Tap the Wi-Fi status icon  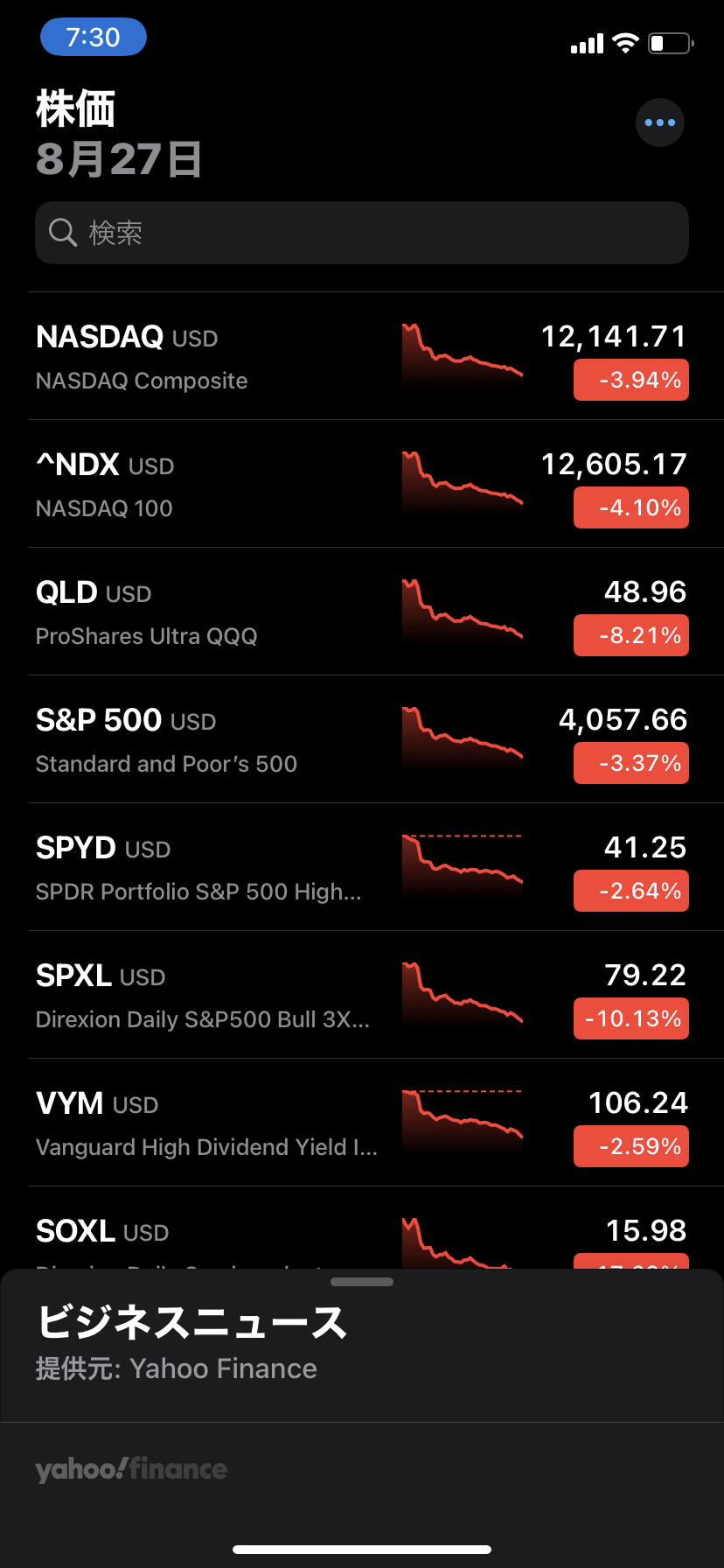(625, 43)
